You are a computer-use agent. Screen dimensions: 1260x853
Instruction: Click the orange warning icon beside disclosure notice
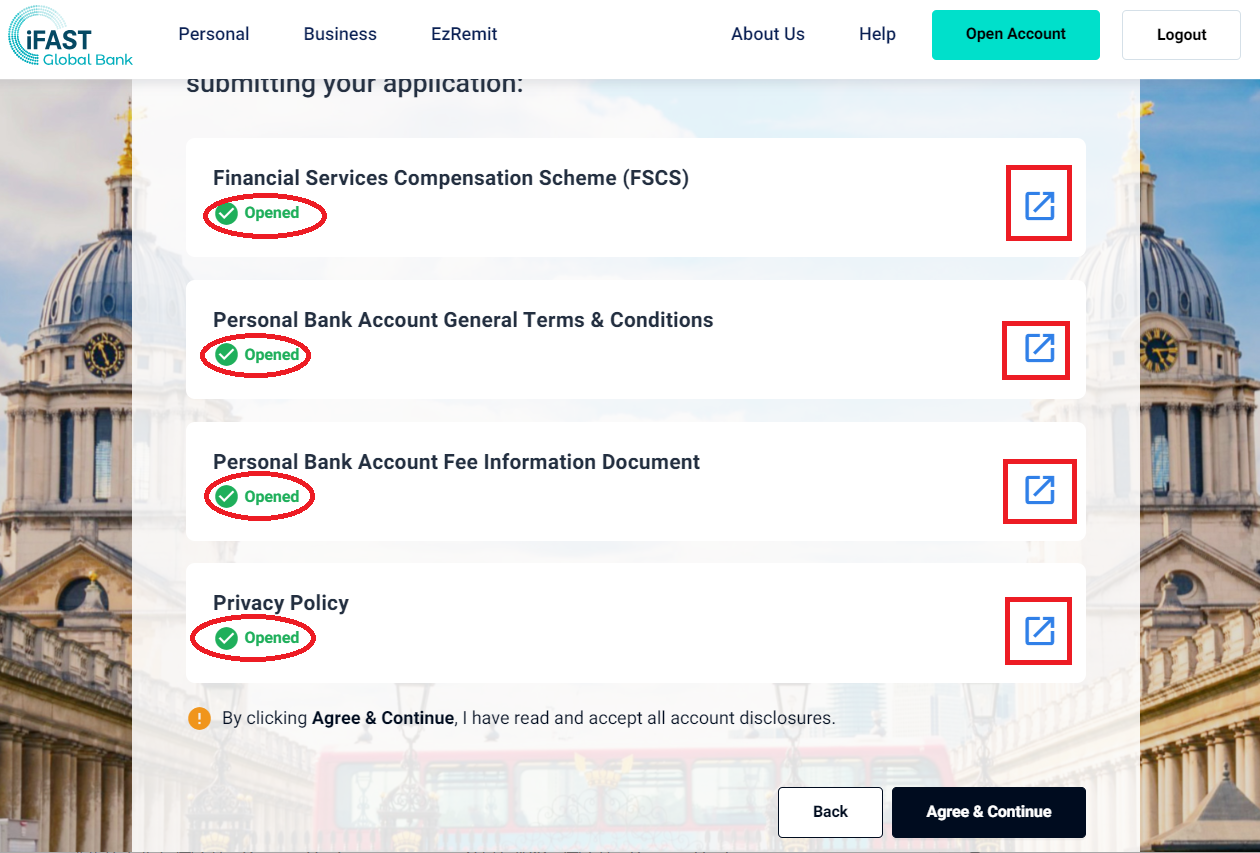click(x=199, y=718)
